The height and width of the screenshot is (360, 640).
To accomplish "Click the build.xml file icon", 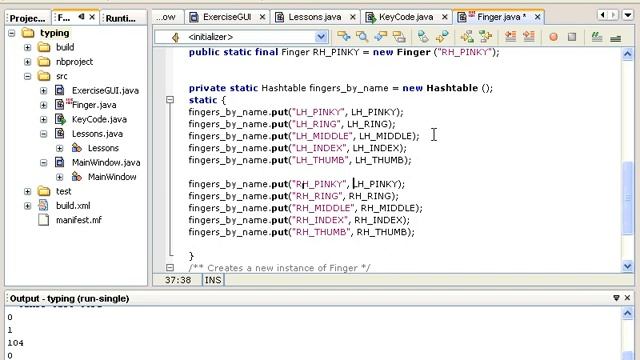I will pos(43,205).
